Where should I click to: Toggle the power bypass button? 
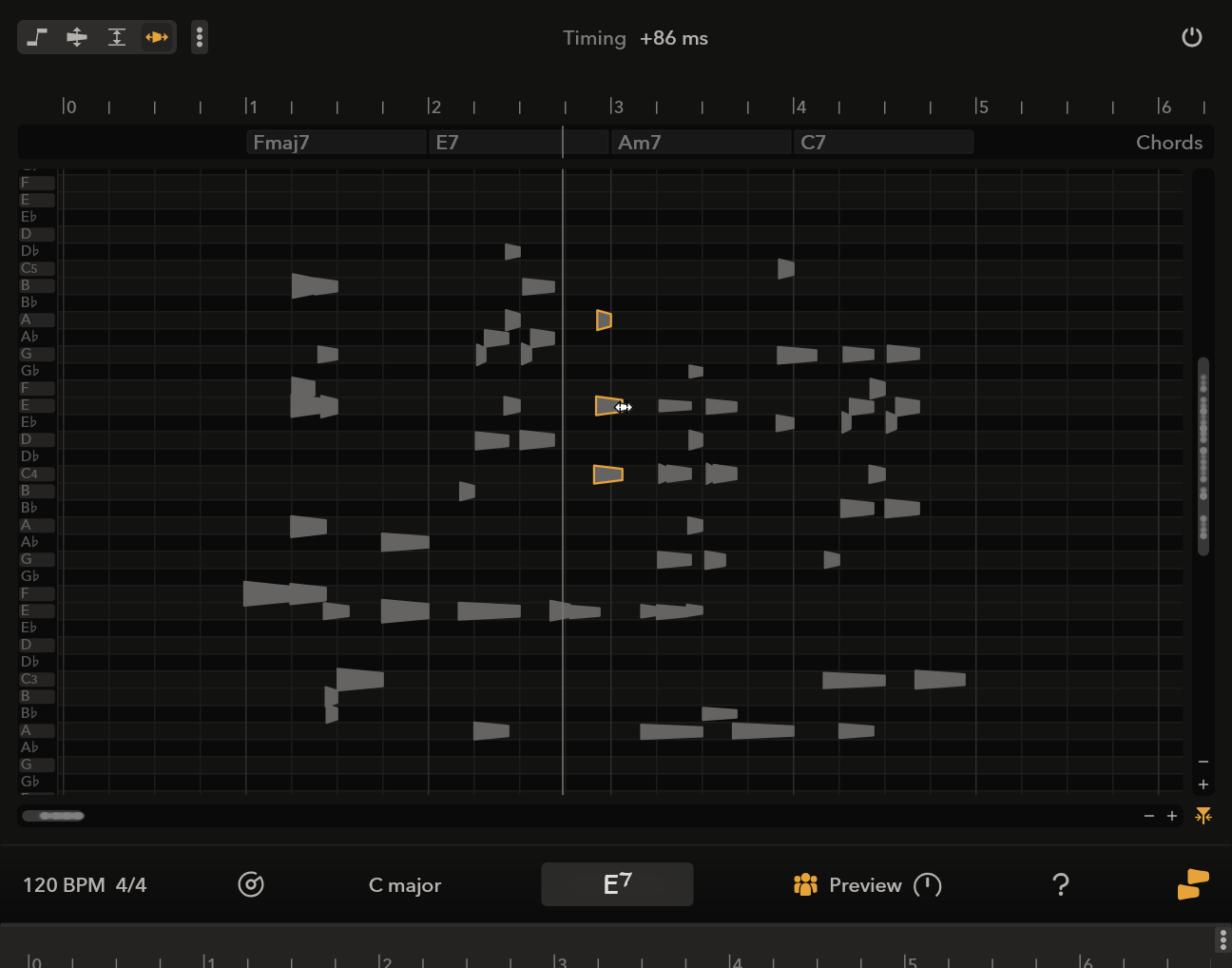click(x=1191, y=37)
